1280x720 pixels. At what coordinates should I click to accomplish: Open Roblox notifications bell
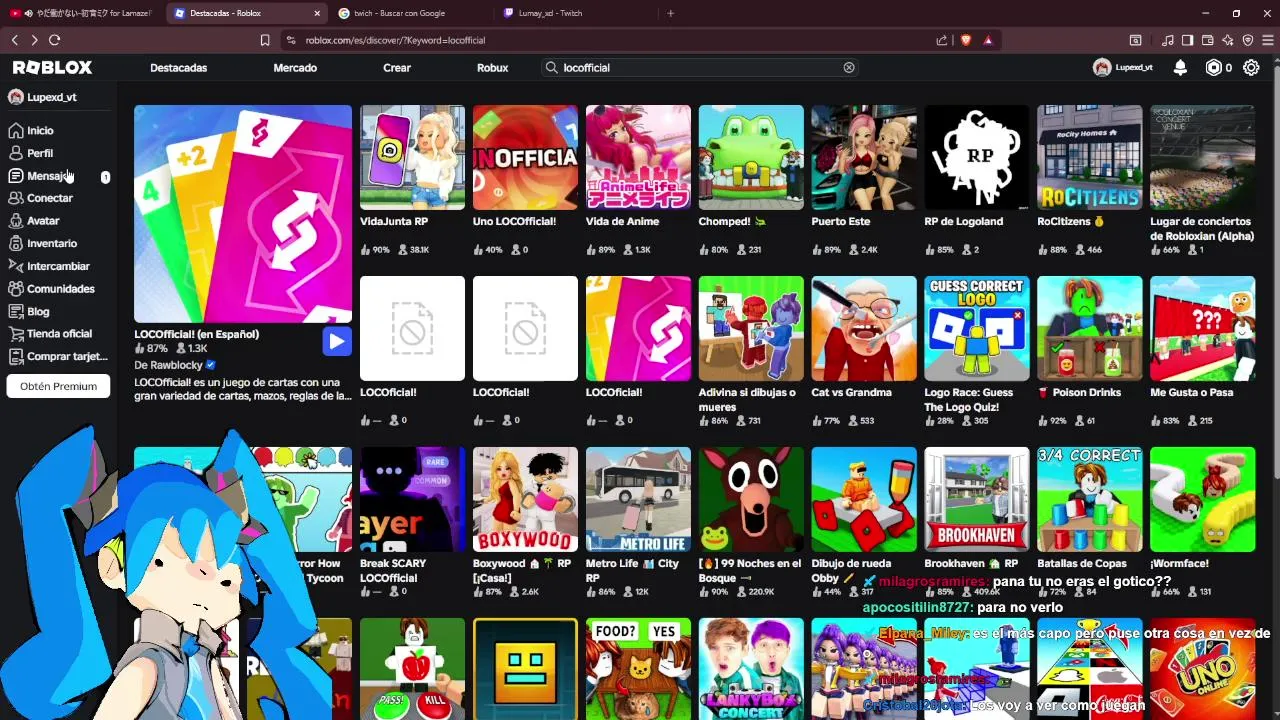tap(1180, 68)
